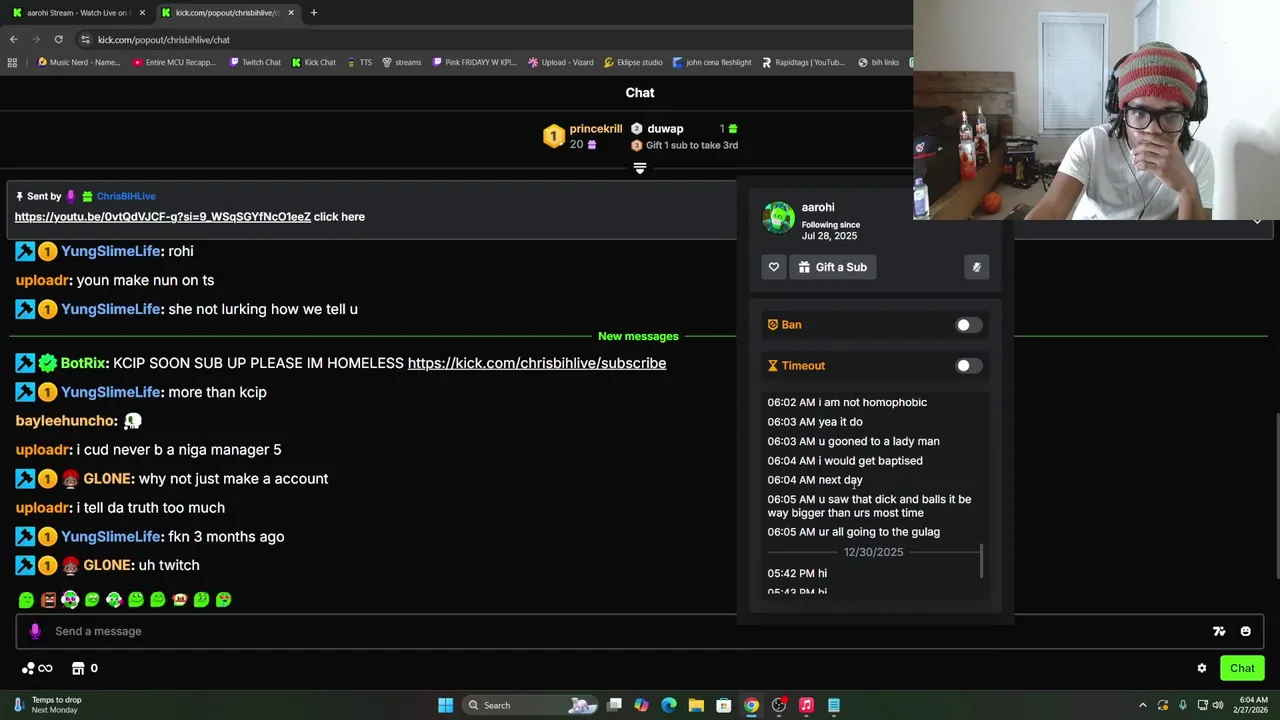Select the kick.com popout chat tab
This screenshot has width=1280, height=720.
point(226,12)
